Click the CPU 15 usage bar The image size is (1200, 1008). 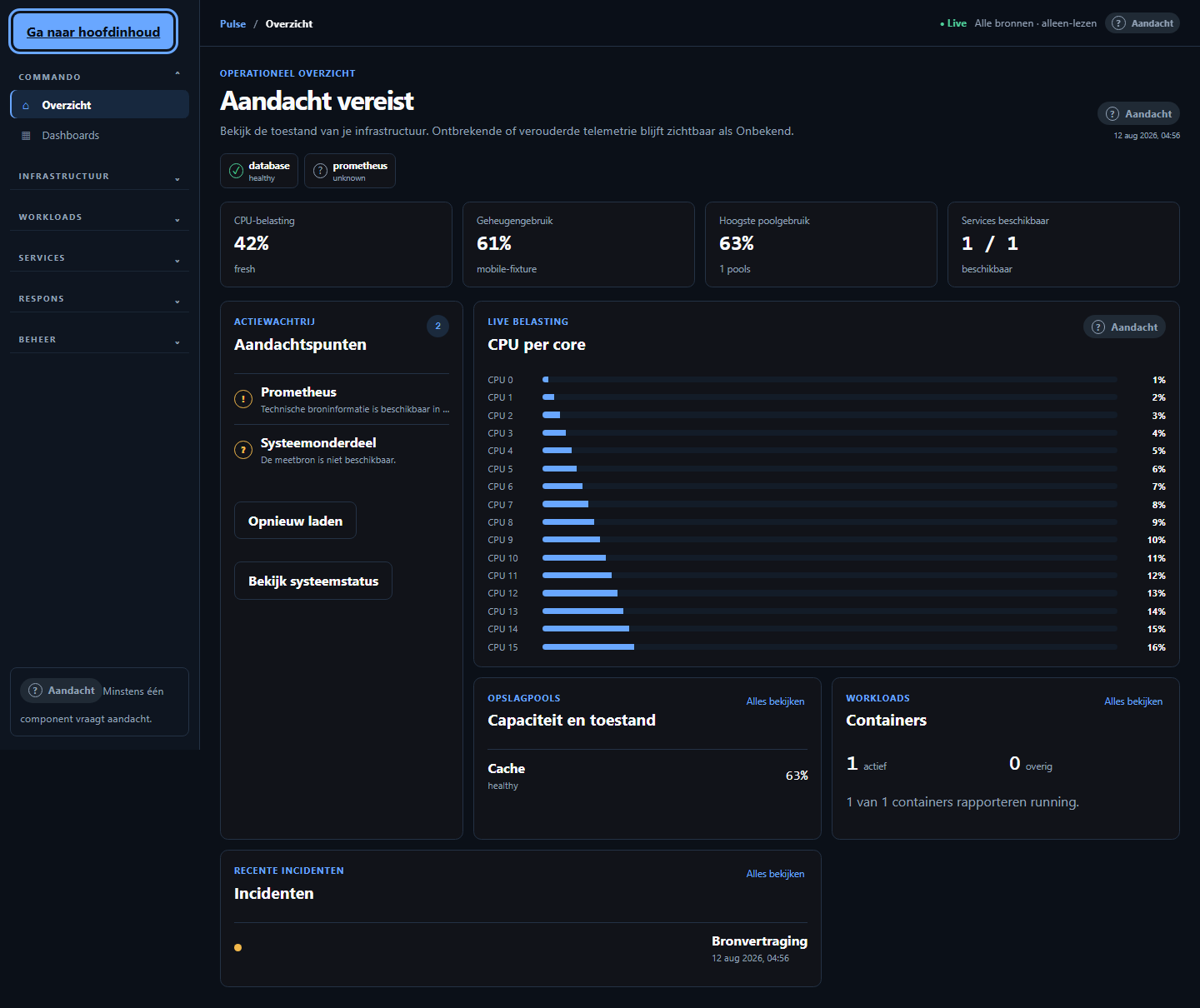click(830, 647)
